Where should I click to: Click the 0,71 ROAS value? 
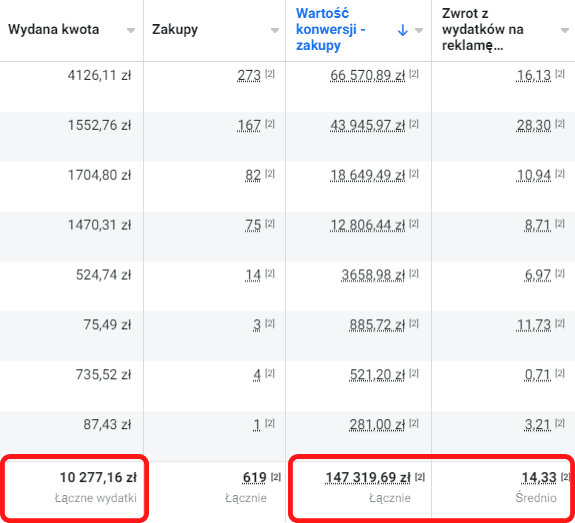coord(538,375)
